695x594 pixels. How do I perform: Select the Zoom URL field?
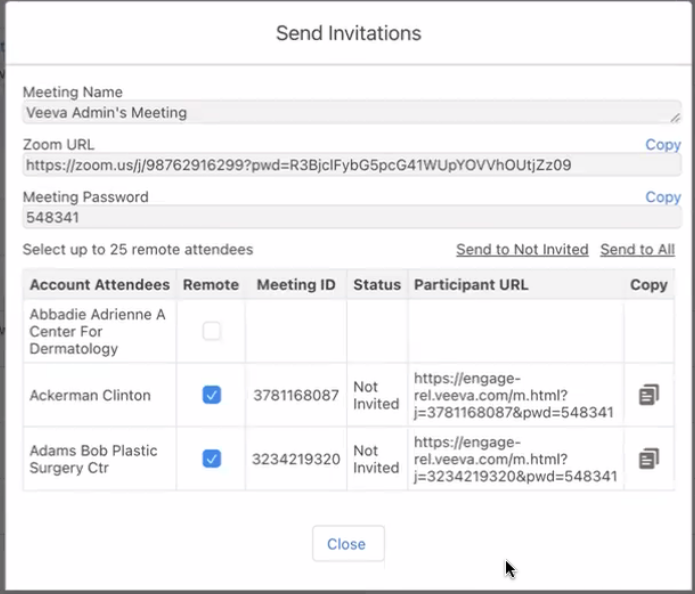click(340, 165)
